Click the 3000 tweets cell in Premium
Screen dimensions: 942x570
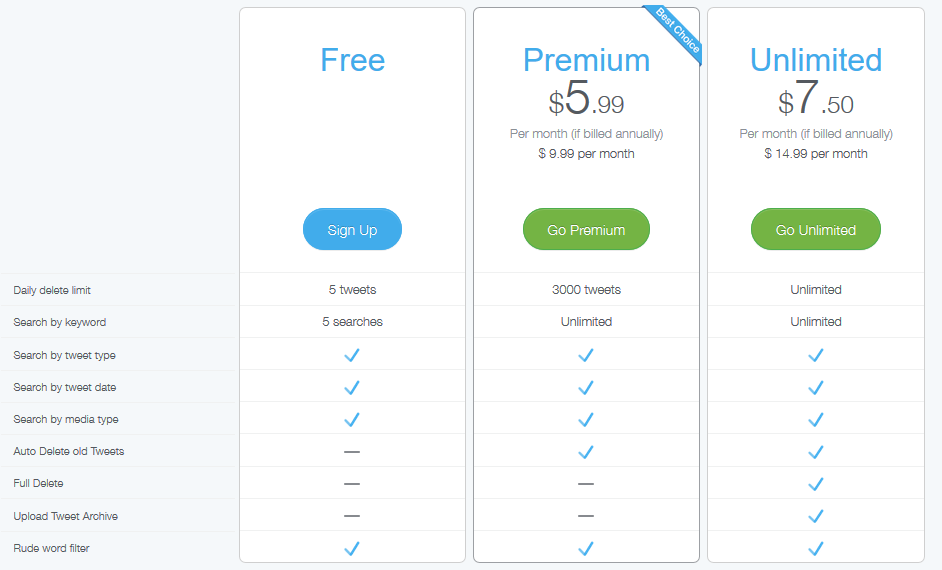click(586, 290)
